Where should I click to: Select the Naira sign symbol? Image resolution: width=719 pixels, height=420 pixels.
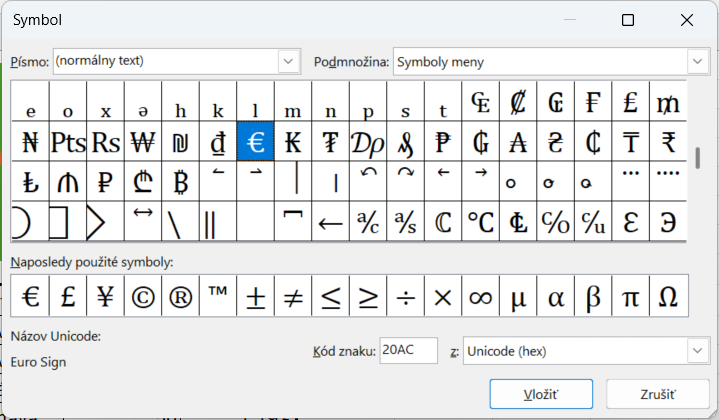(30, 141)
